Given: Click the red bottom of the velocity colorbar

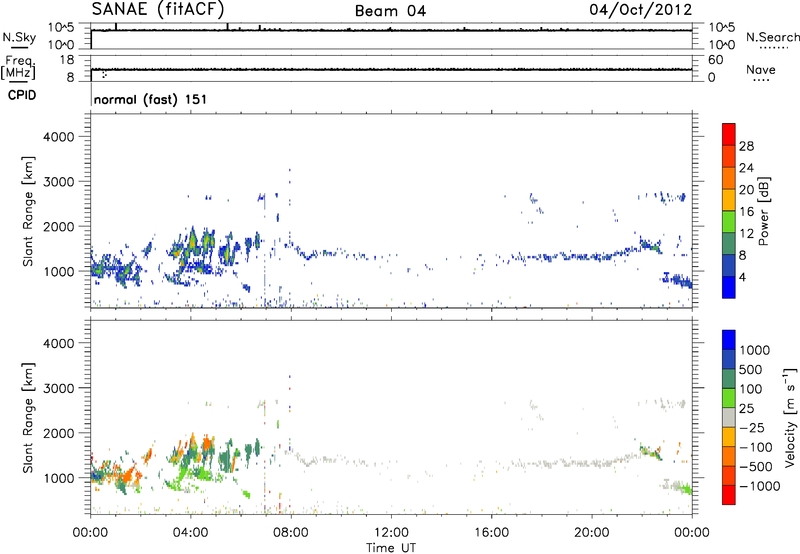Looking at the screenshot, I should (x=729, y=495).
